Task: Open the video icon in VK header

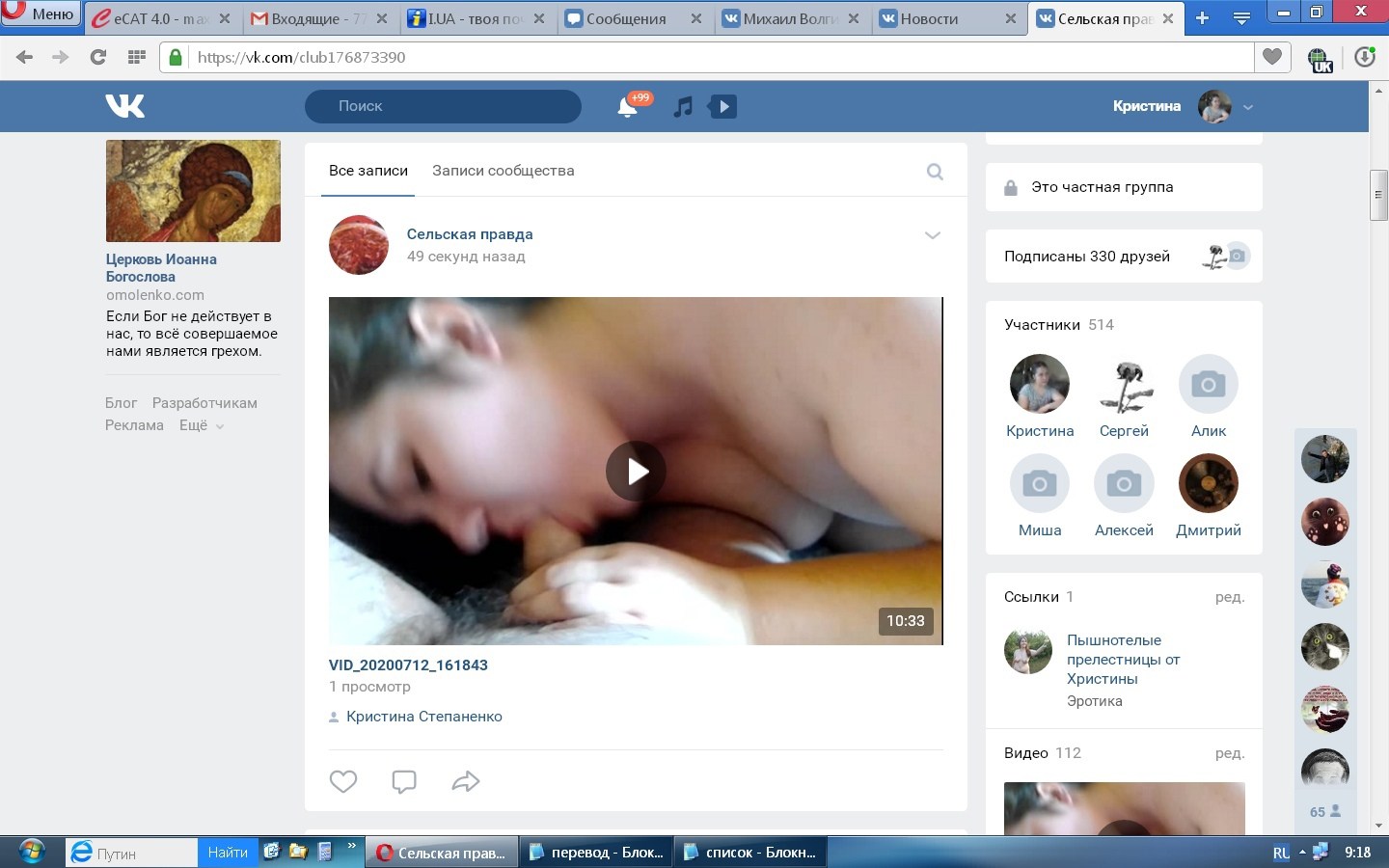Action: point(722,106)
